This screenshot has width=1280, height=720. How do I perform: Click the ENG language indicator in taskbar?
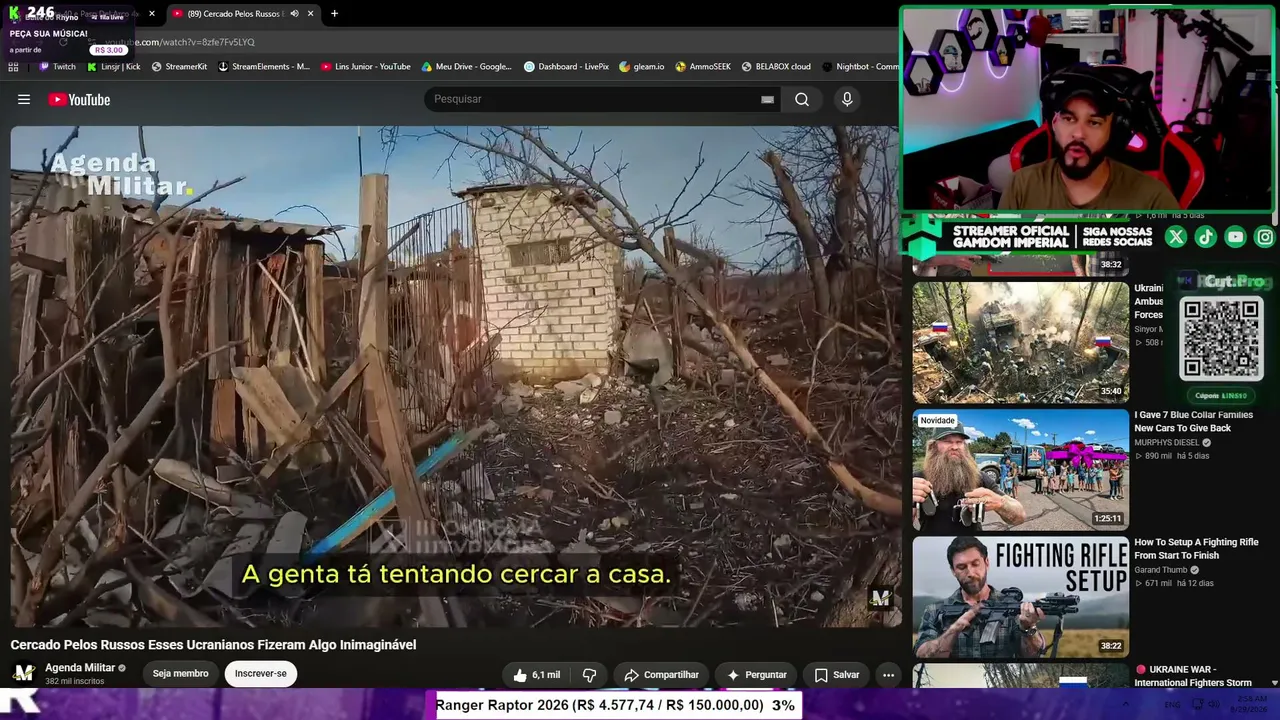pos(1173,705)
